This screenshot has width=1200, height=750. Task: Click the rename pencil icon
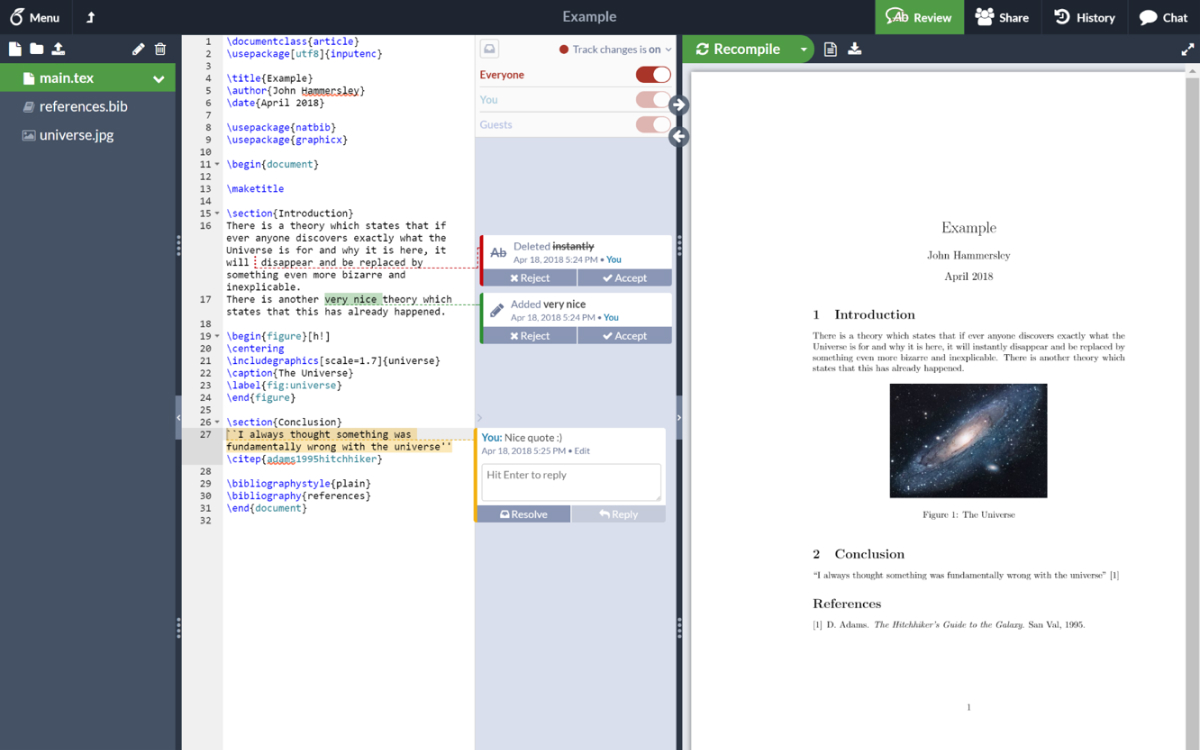pos(139,50)
